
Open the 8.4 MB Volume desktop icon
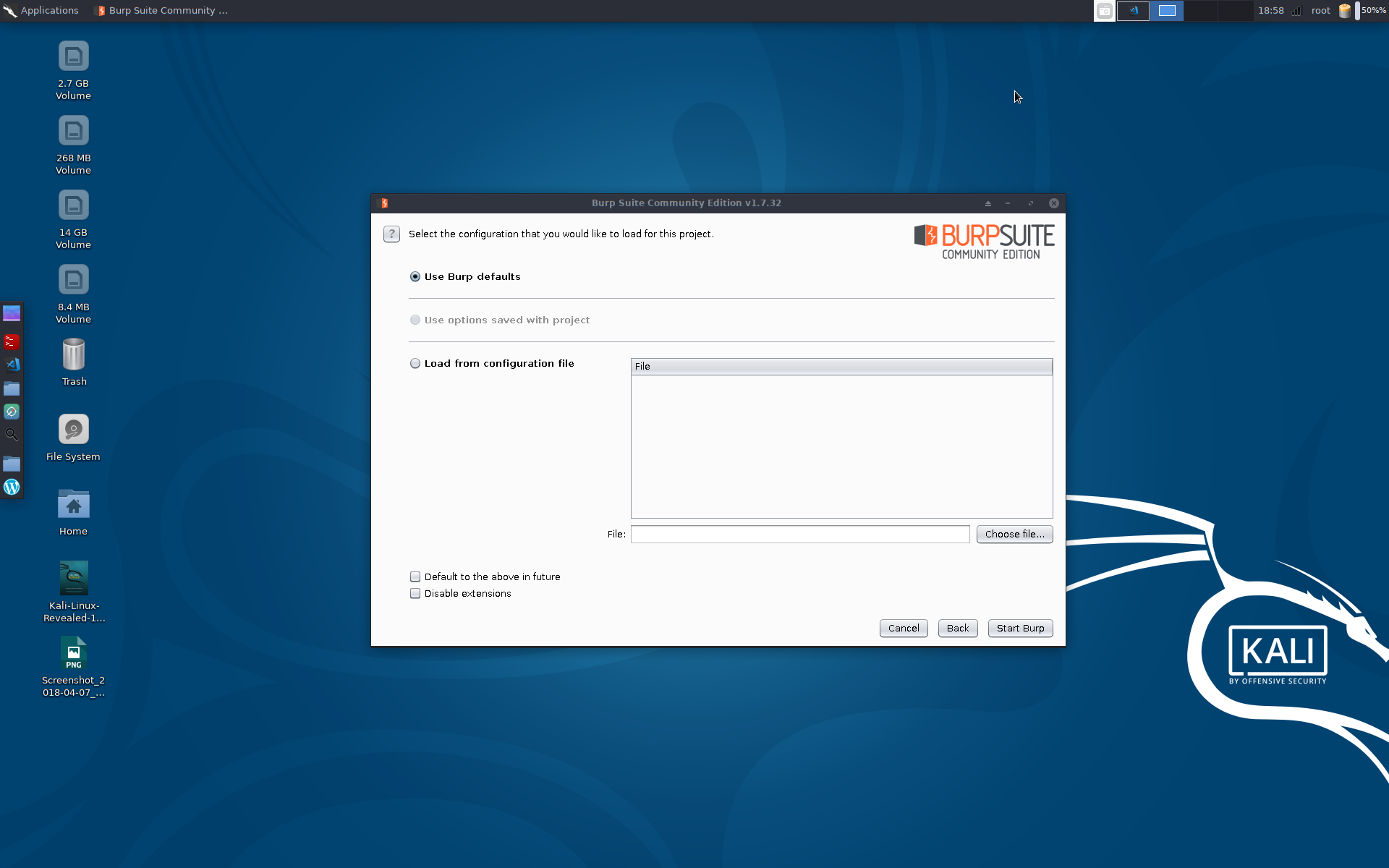pos(74,294)
